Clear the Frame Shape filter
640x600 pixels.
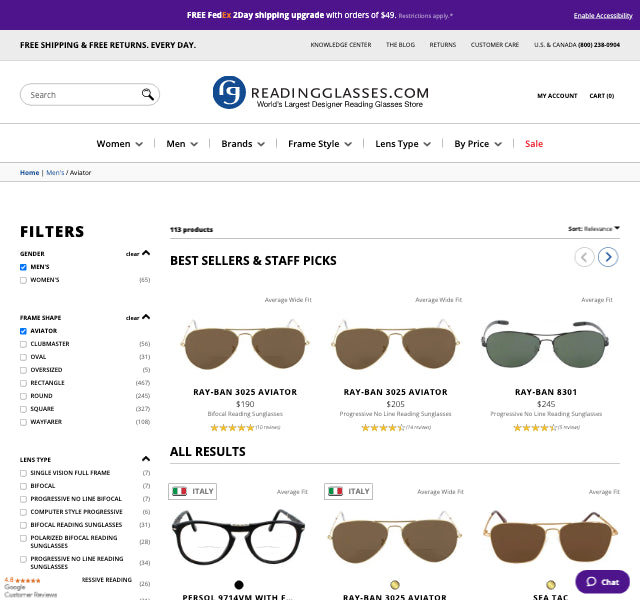[132, 318]
